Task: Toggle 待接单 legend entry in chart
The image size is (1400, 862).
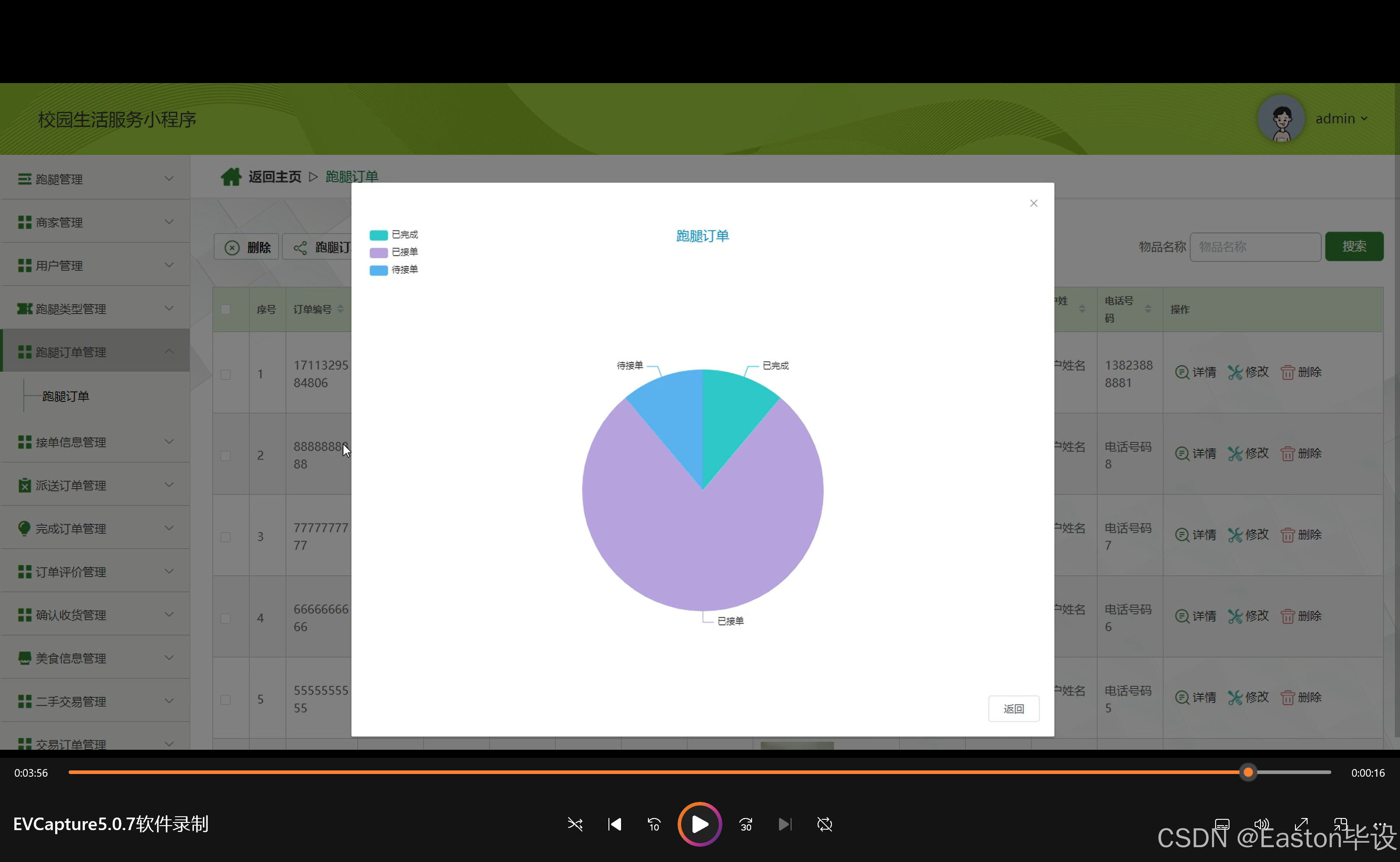Action: click(x=394, y=270)
